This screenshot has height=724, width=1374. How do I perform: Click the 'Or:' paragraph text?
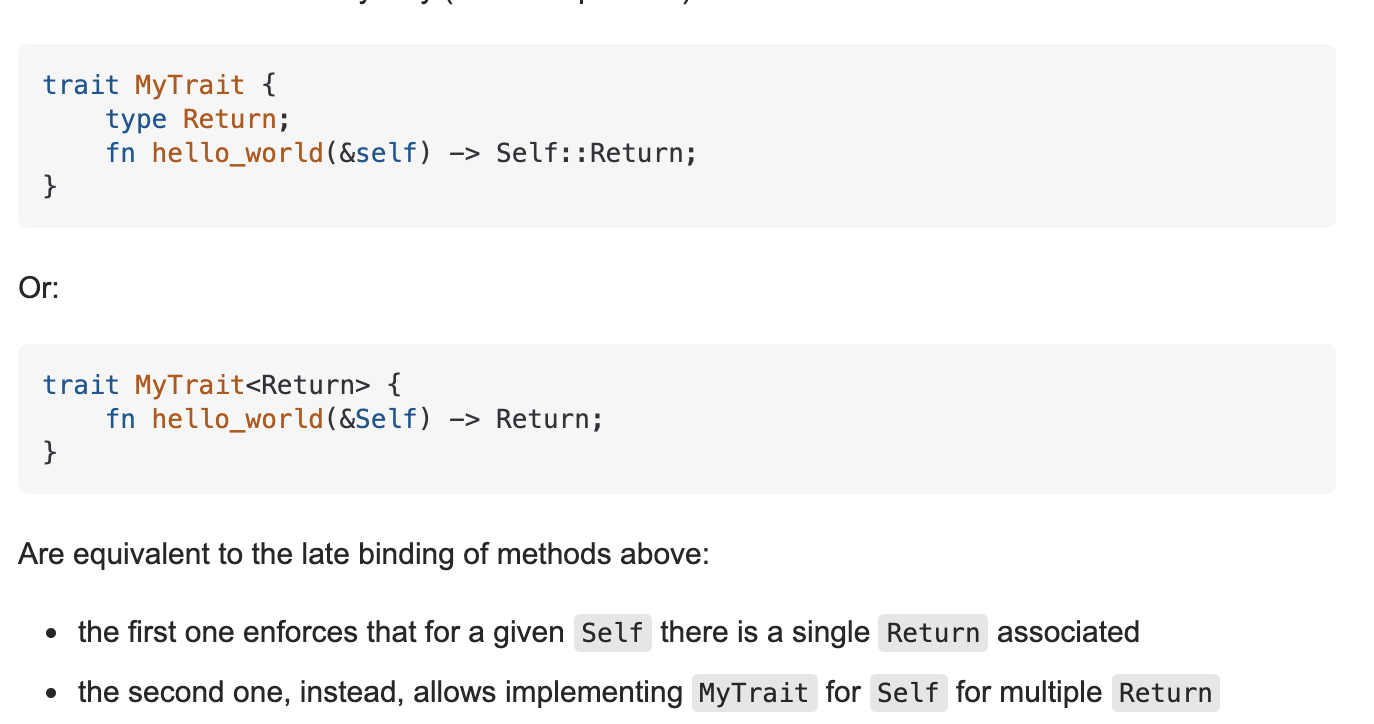point(39,288)
